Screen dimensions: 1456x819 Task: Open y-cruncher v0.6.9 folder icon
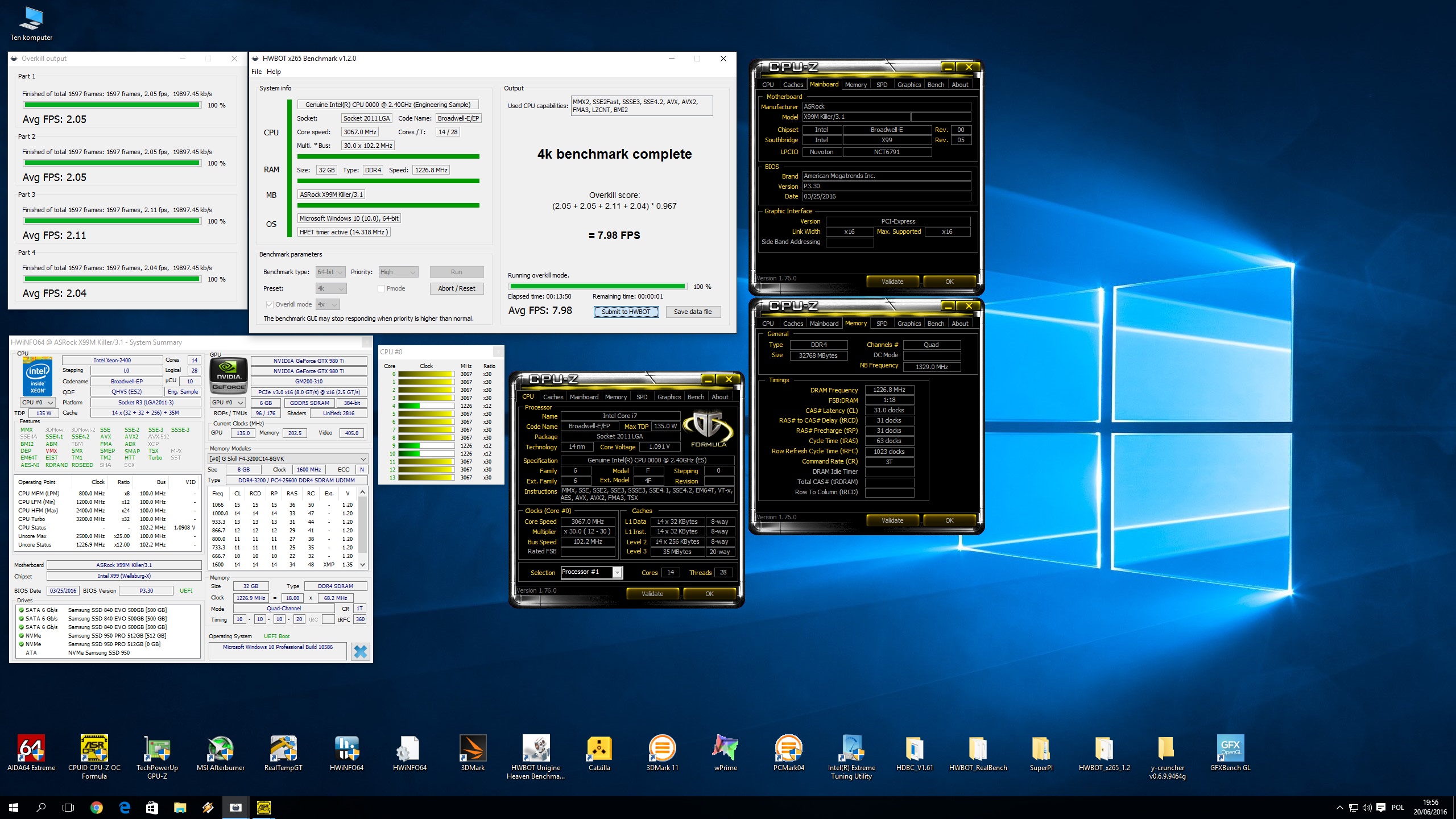click(1167, 758)
